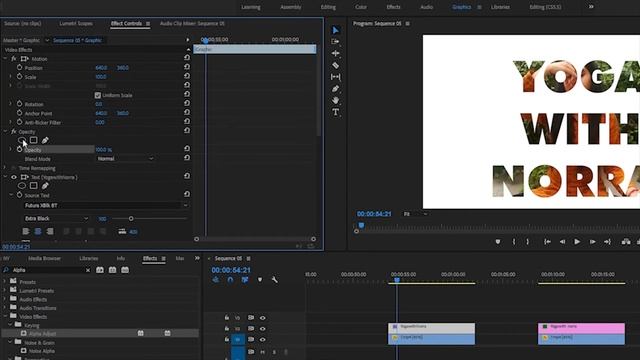Open the Media Browser tab
Viewport: 640px width, 360px height.
click(x=44, y=258)
